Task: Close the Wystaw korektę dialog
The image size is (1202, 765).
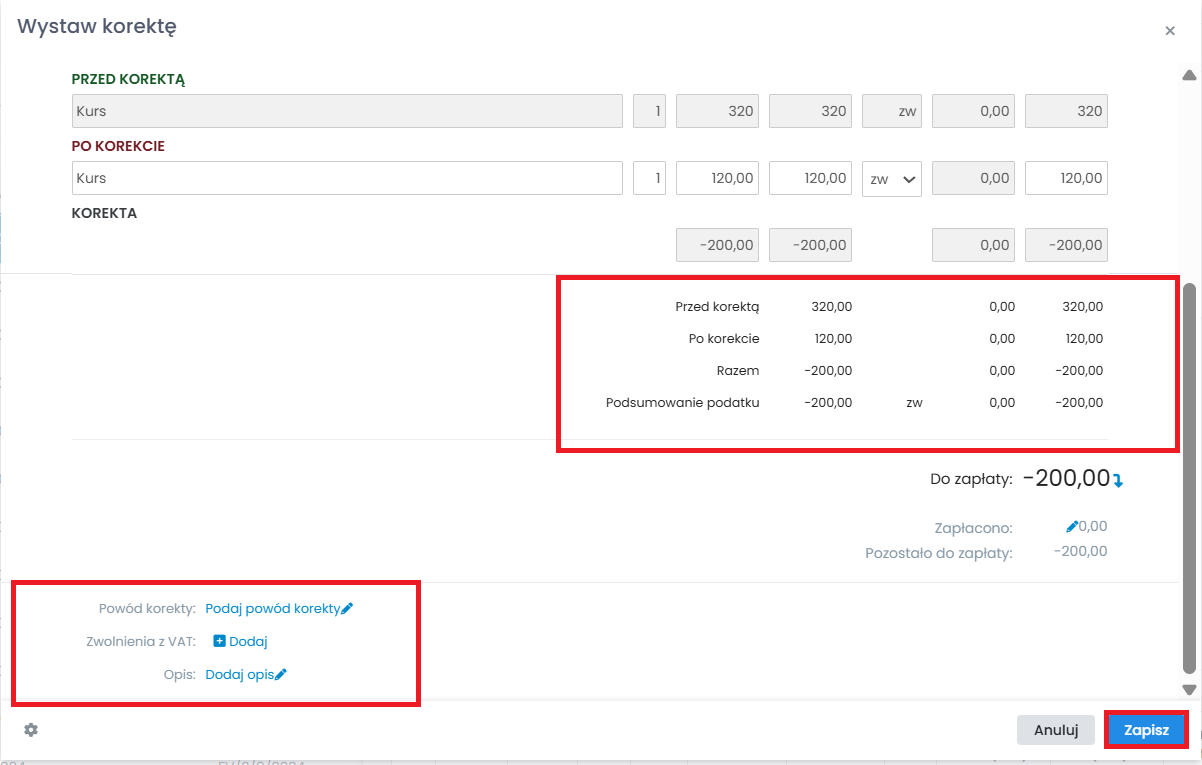Action: point(1169,31)
